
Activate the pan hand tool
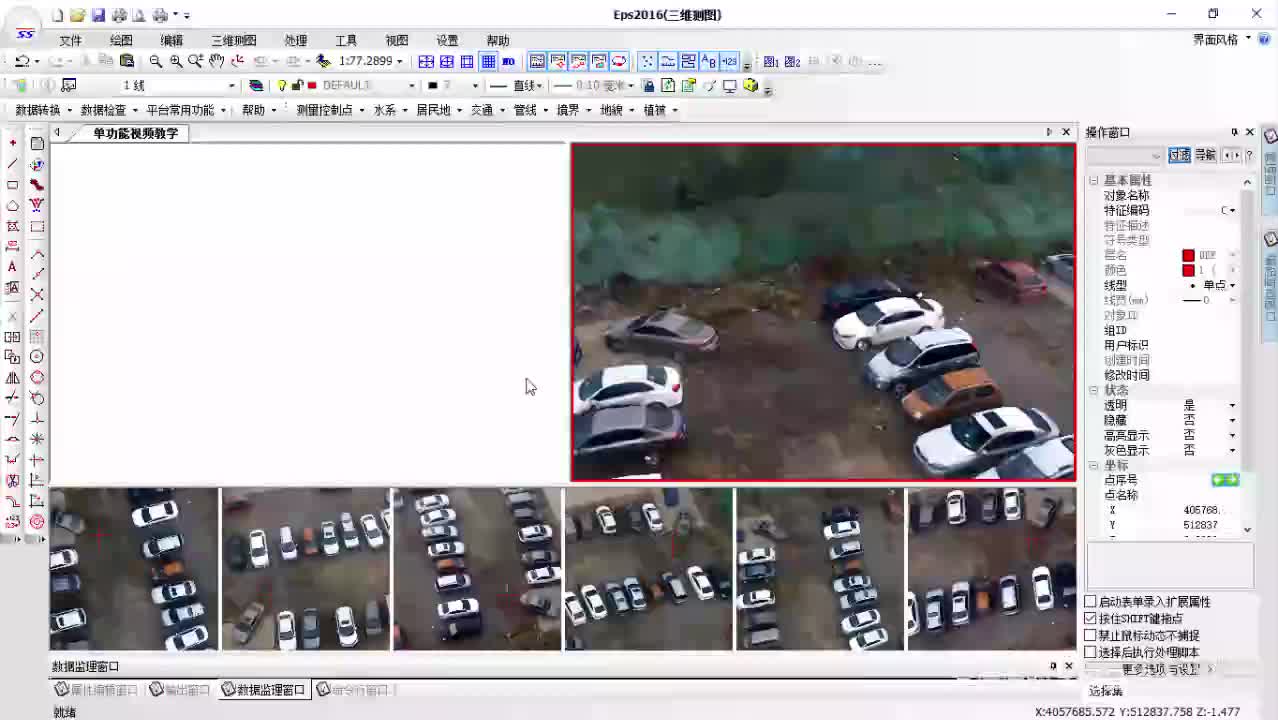coord(216,61)
